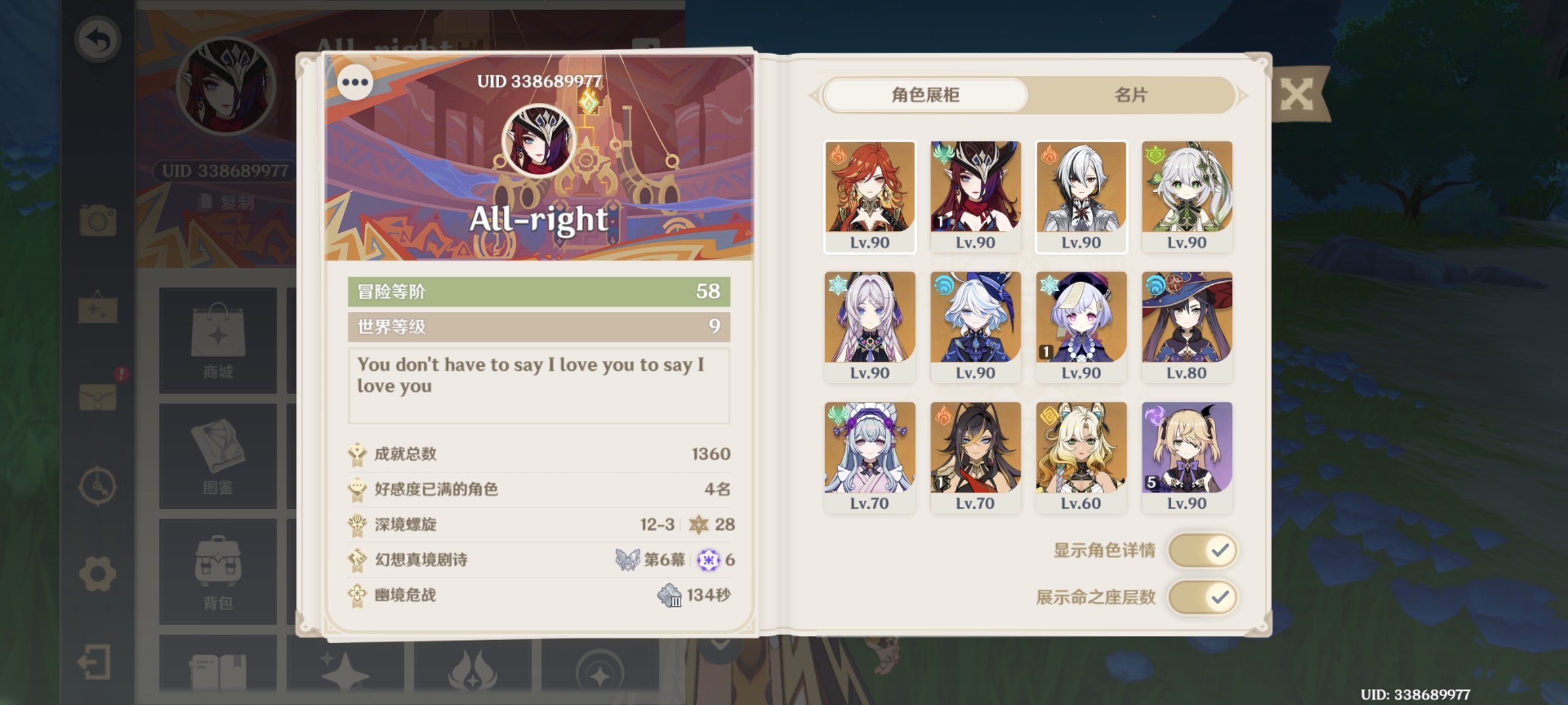This screenshot has width=1568, height=705.
Task: Open the settings gear icon in sidebar
Action: click(97, 573)
